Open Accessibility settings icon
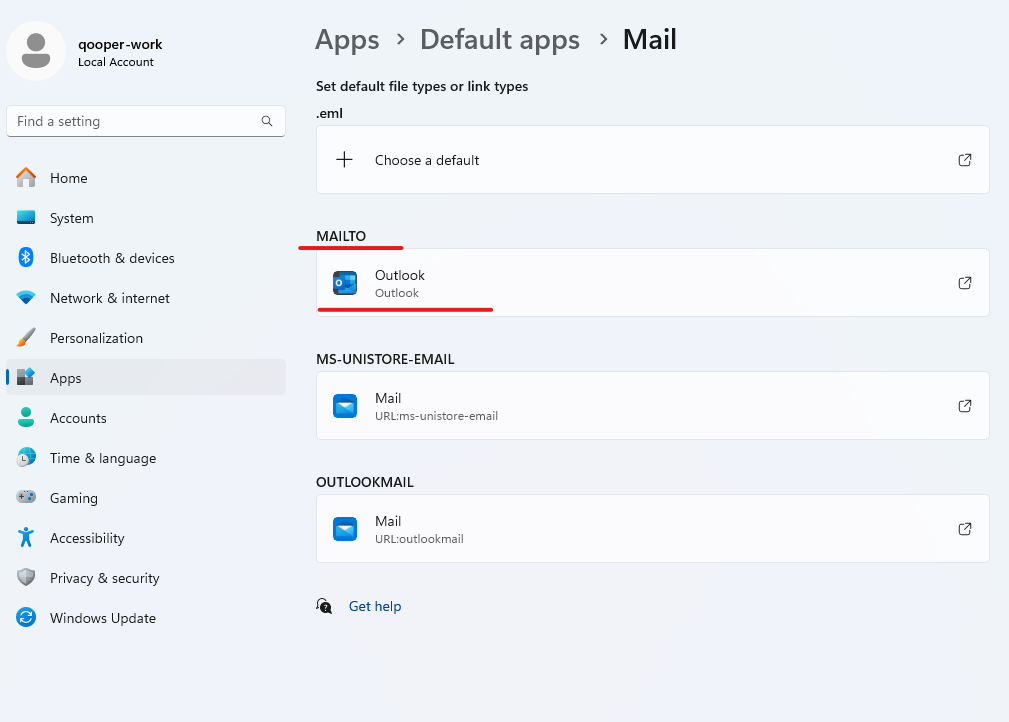Screen dimensions: 1009x722 coord(25,538)
